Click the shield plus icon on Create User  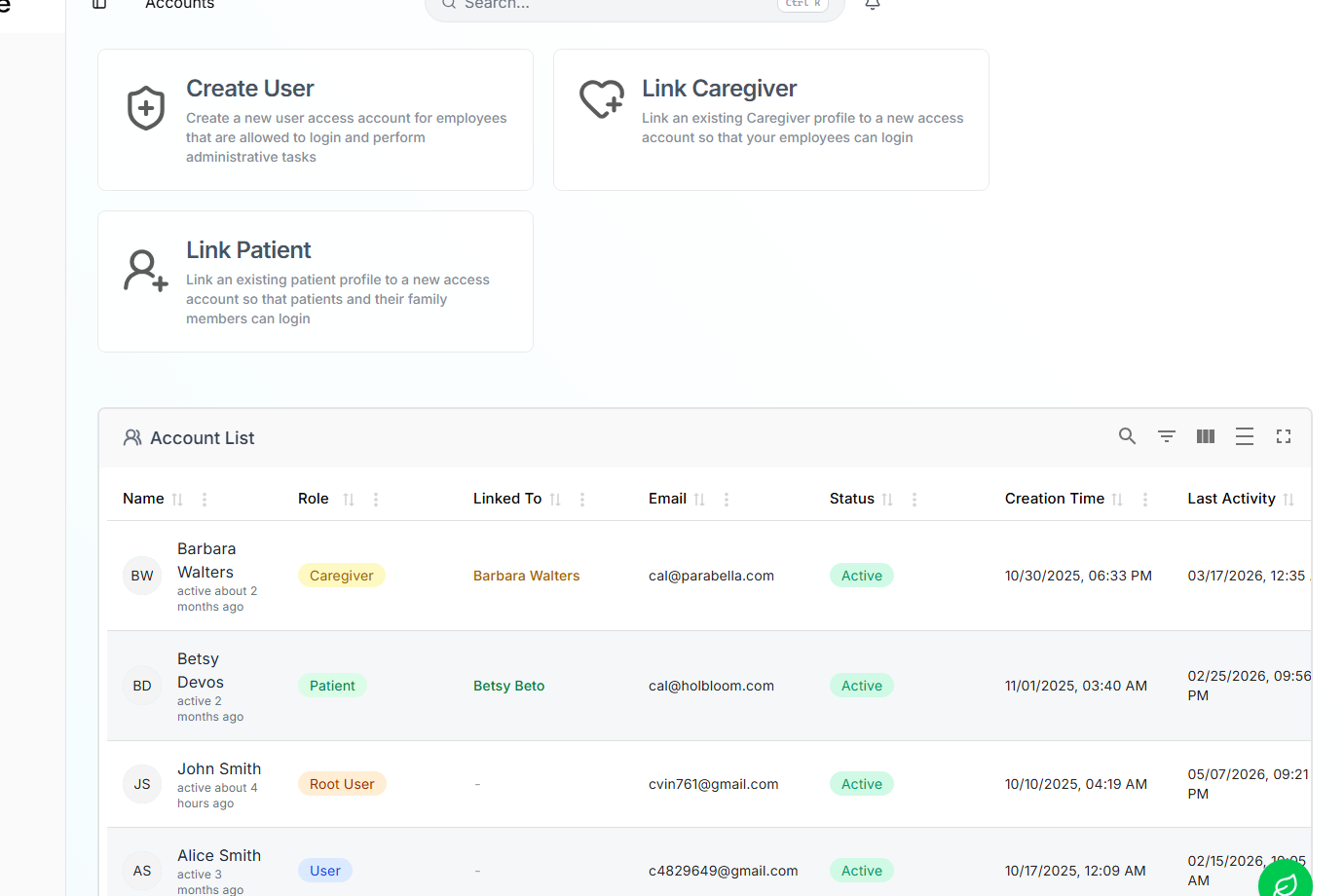pyautogui.click(x=146, y=108)
